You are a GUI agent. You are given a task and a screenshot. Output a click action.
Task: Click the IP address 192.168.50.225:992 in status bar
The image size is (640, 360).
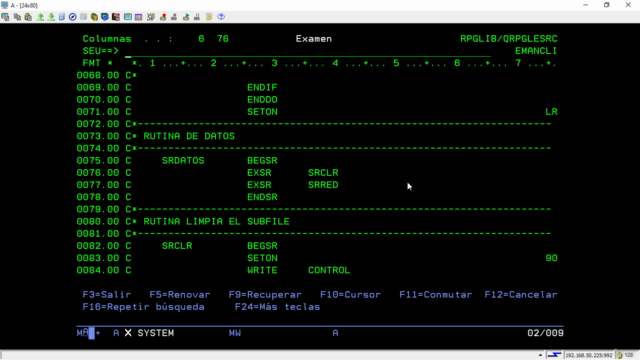tap(589, 355)
